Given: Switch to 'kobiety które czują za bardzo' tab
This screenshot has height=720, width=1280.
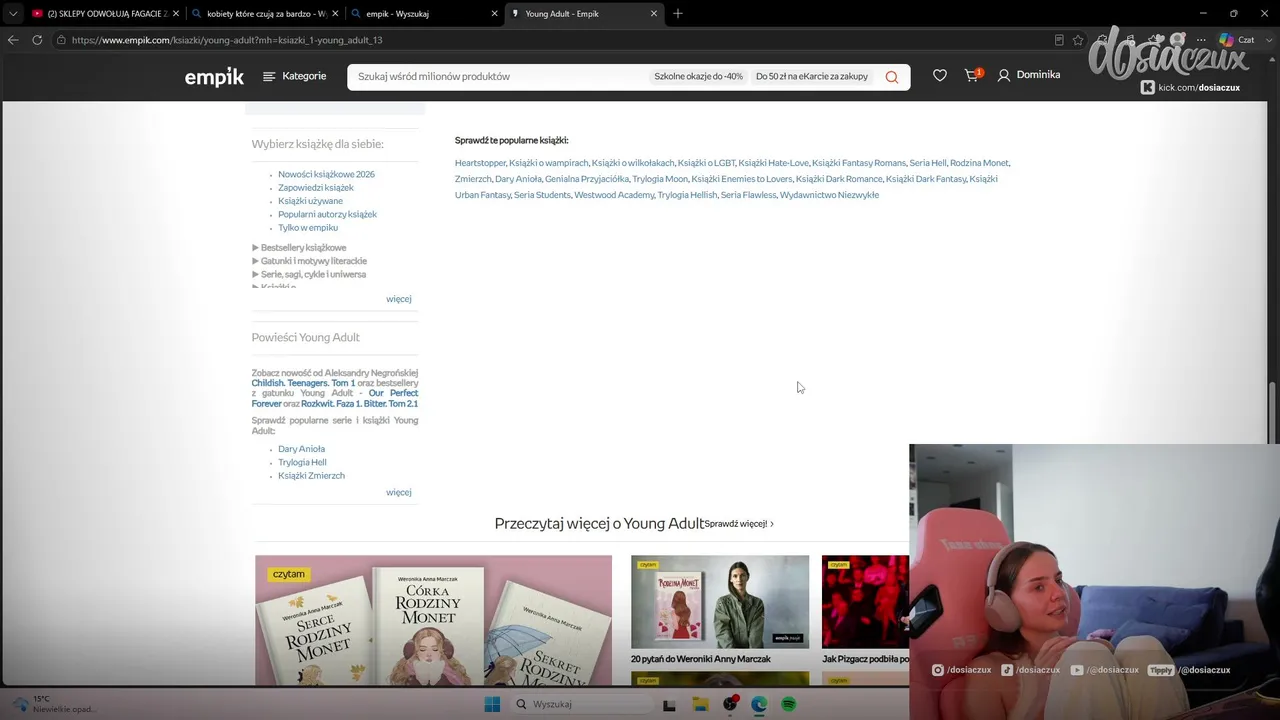Looking at the screenshot, I should (265, 14).
